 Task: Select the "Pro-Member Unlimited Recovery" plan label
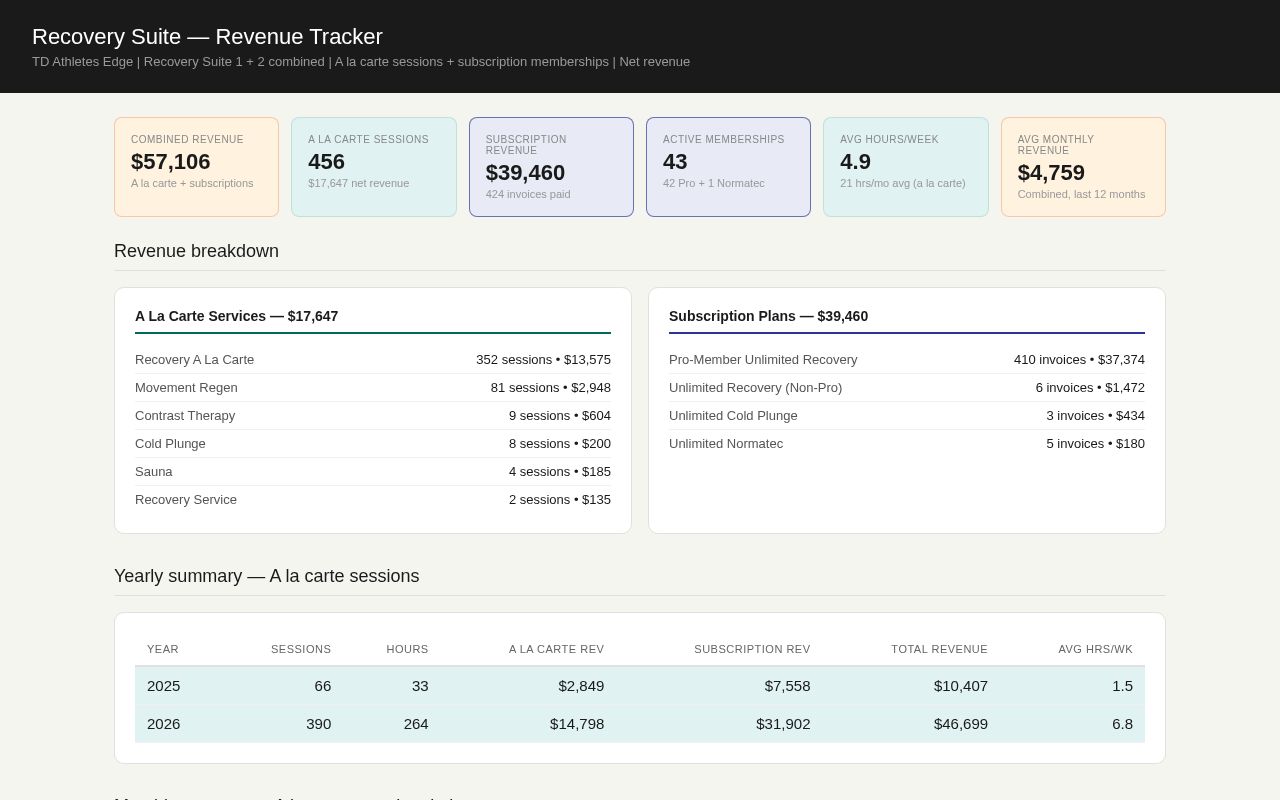point(763,360)
